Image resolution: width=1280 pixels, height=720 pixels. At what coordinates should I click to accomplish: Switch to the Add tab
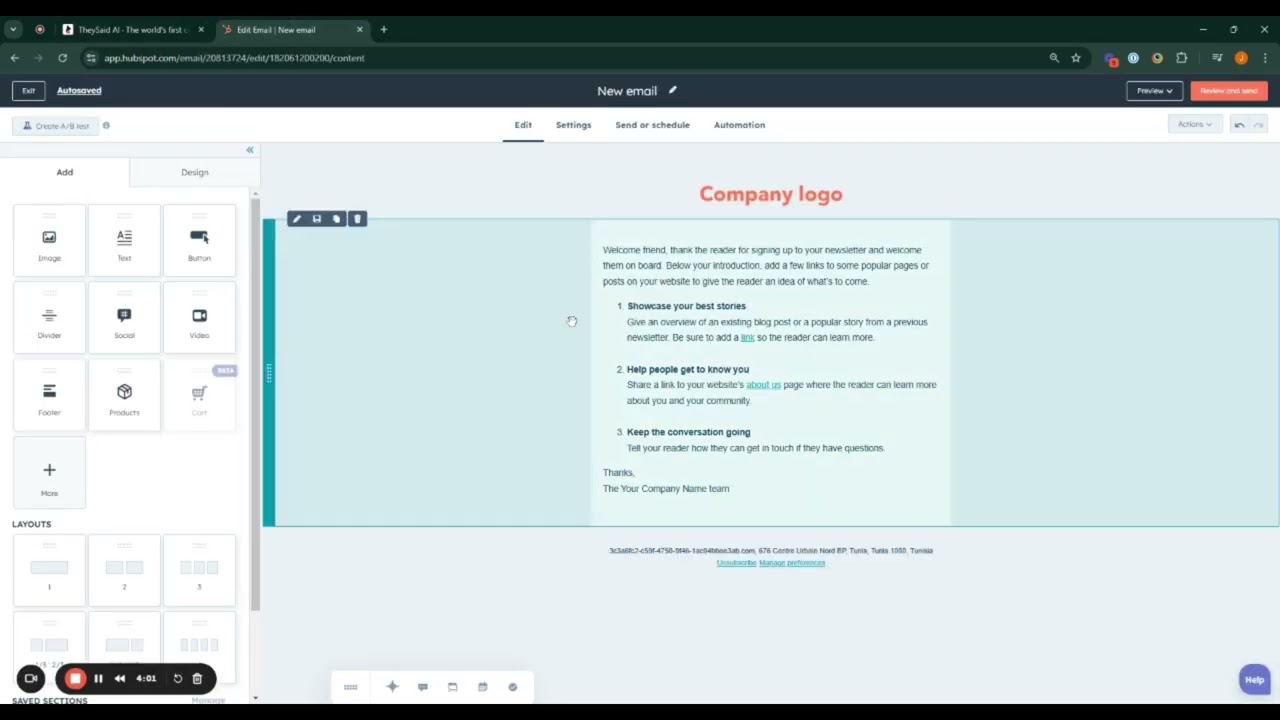(x=65, y=172)
